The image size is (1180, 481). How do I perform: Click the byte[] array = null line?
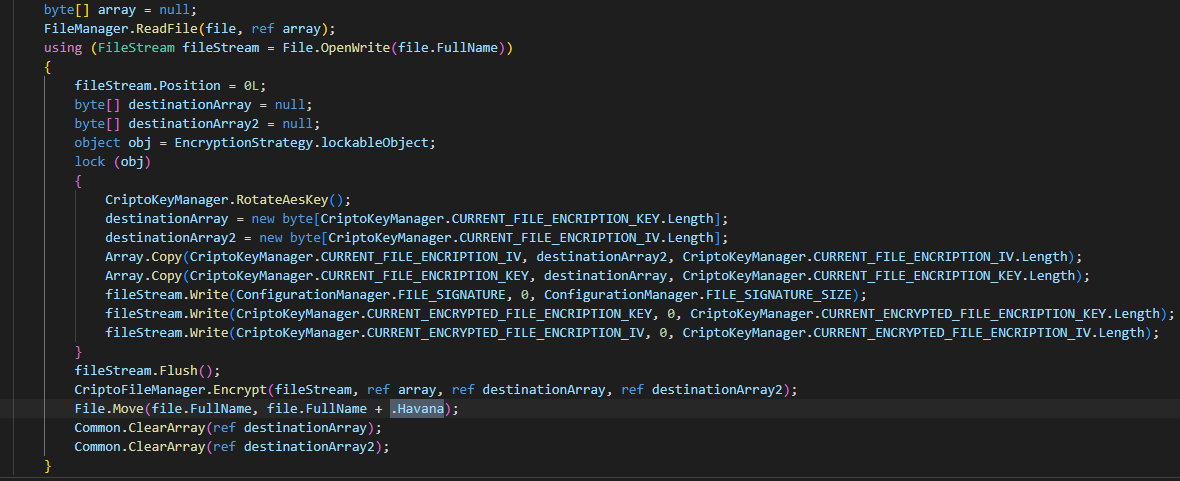pyautogui.click(x=120, y=10)
